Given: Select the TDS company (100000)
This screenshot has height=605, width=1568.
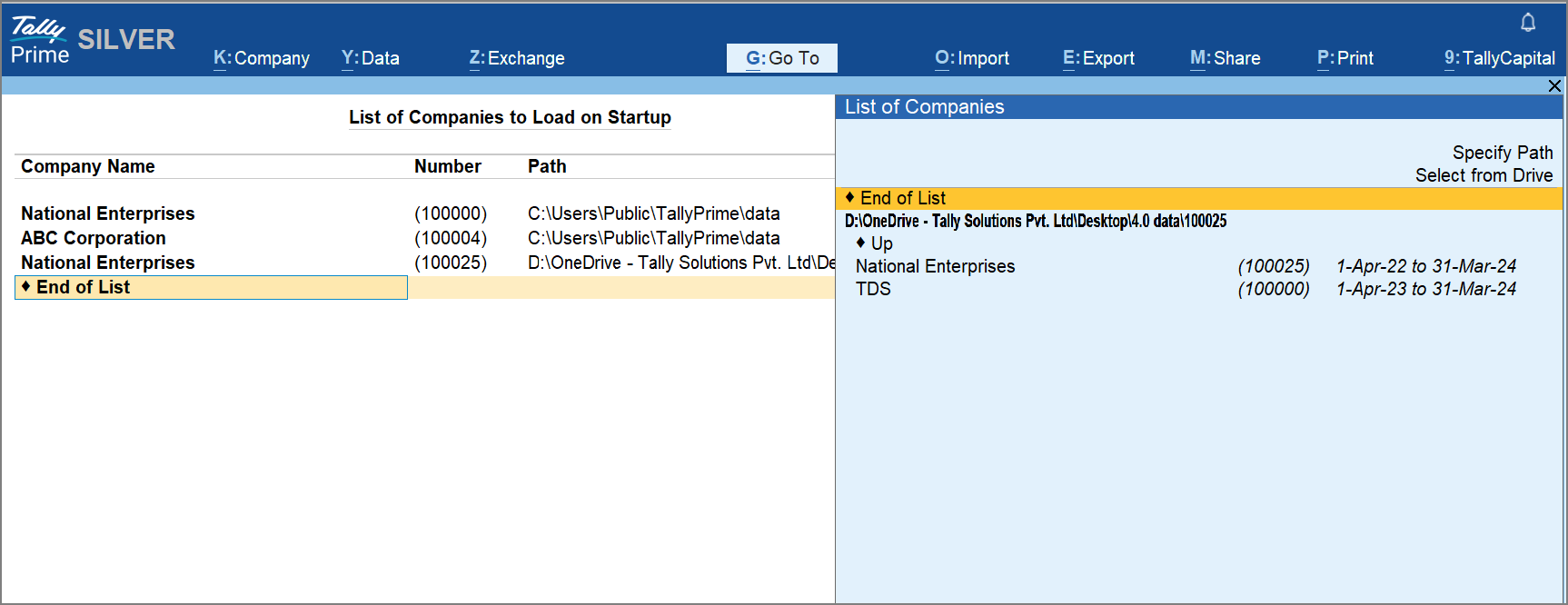Looking at the screenshot, I should pos(1199,289).
